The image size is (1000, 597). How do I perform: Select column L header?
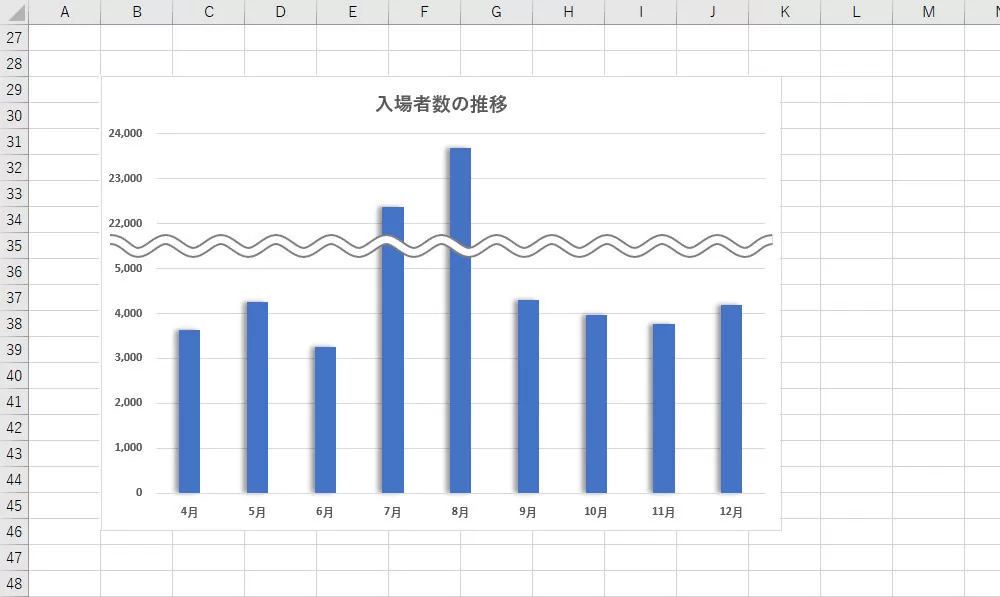tap(857, 12)
